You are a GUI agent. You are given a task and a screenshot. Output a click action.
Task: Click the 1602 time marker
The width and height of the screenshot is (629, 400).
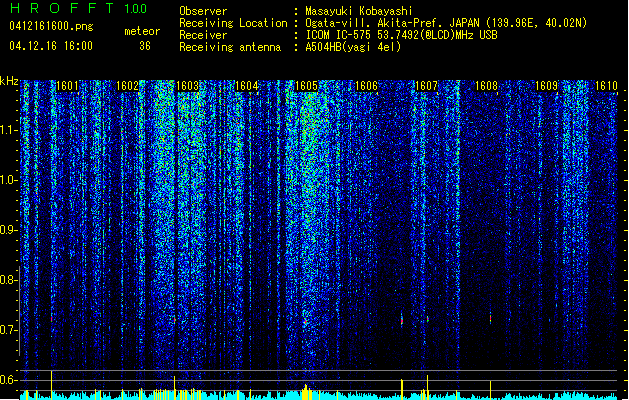(x=127, y=86)
